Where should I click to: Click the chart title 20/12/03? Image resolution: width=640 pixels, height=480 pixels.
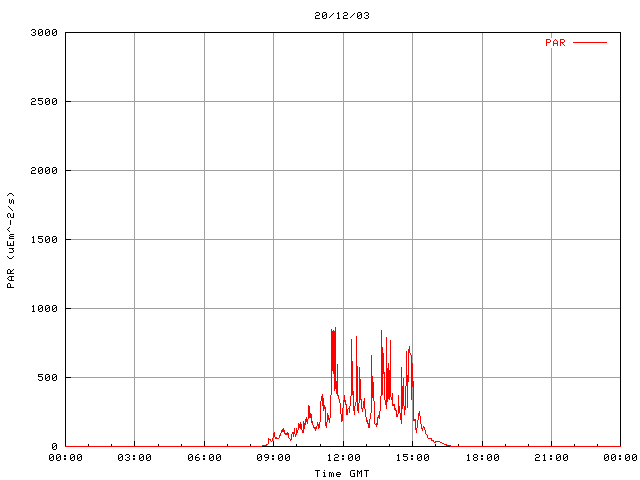click(342, 16)
